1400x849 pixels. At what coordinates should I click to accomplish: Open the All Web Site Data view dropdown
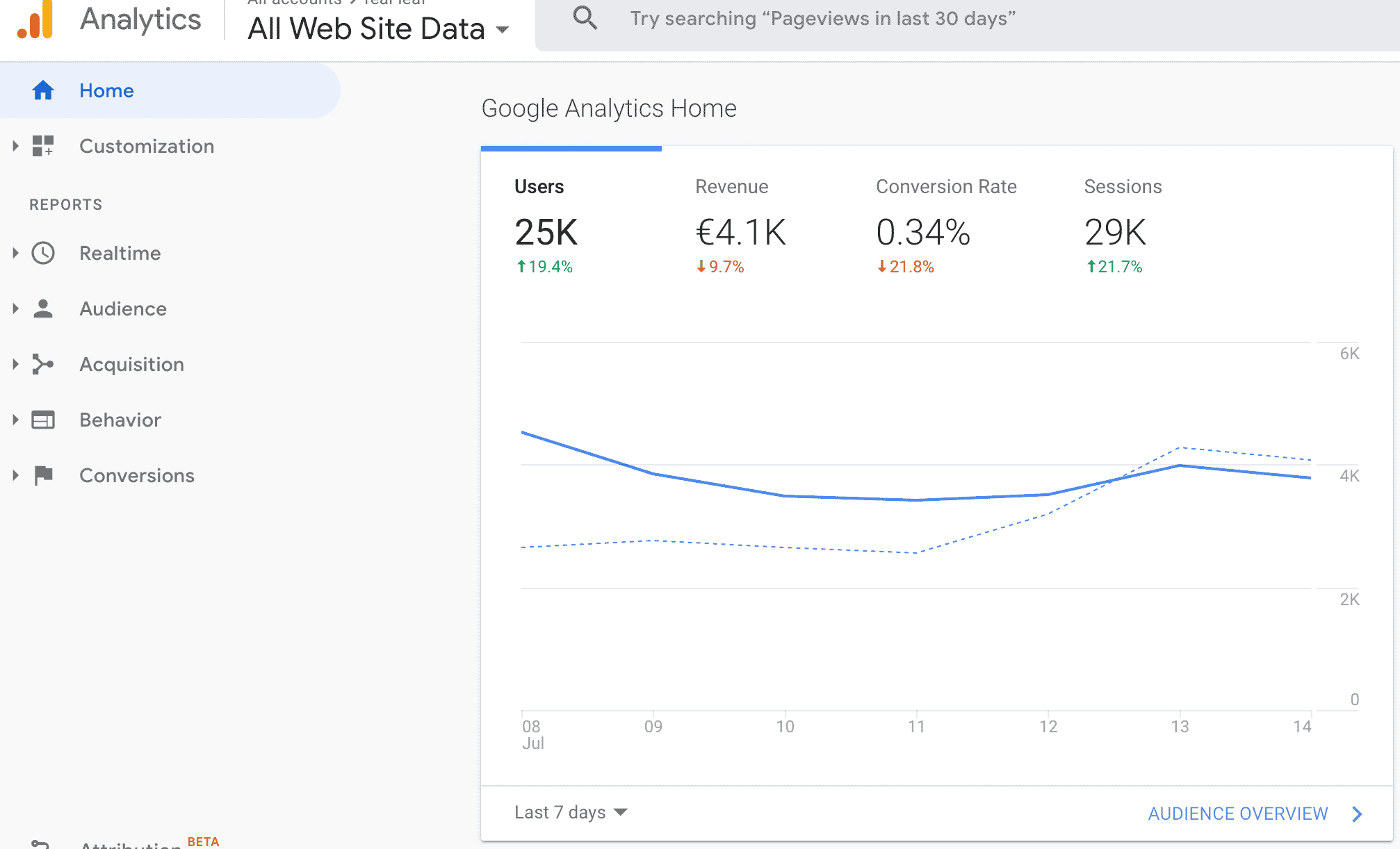pos(379,28)
